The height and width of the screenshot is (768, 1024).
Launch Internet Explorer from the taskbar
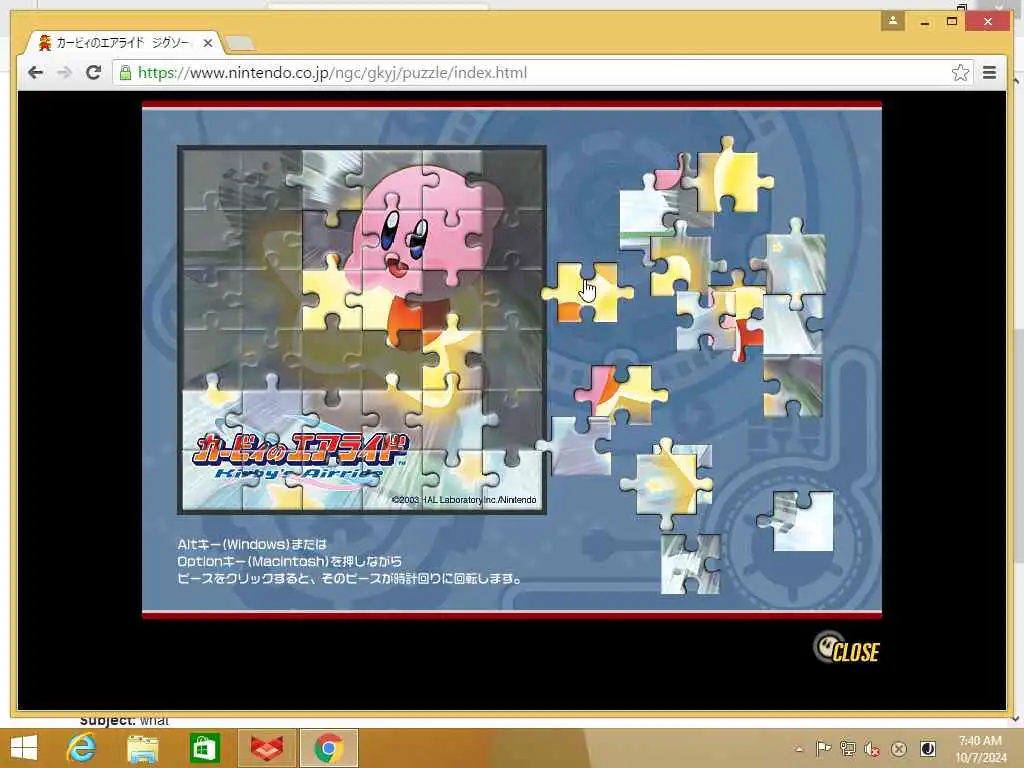(x=81, y=748)
